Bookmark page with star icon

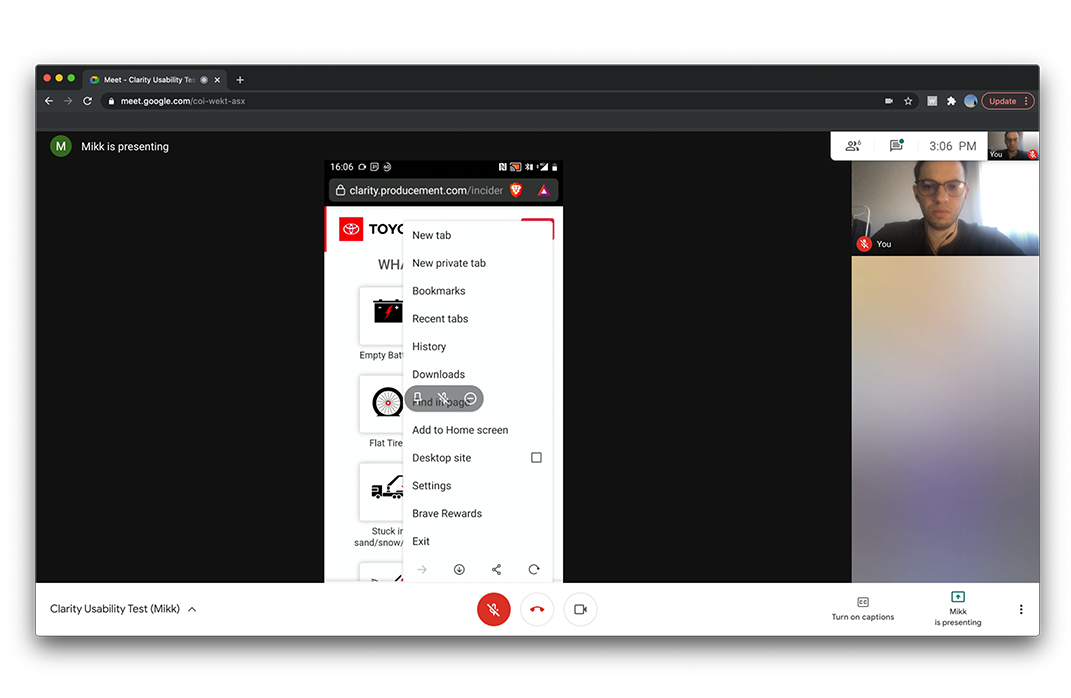pos(908,101)
